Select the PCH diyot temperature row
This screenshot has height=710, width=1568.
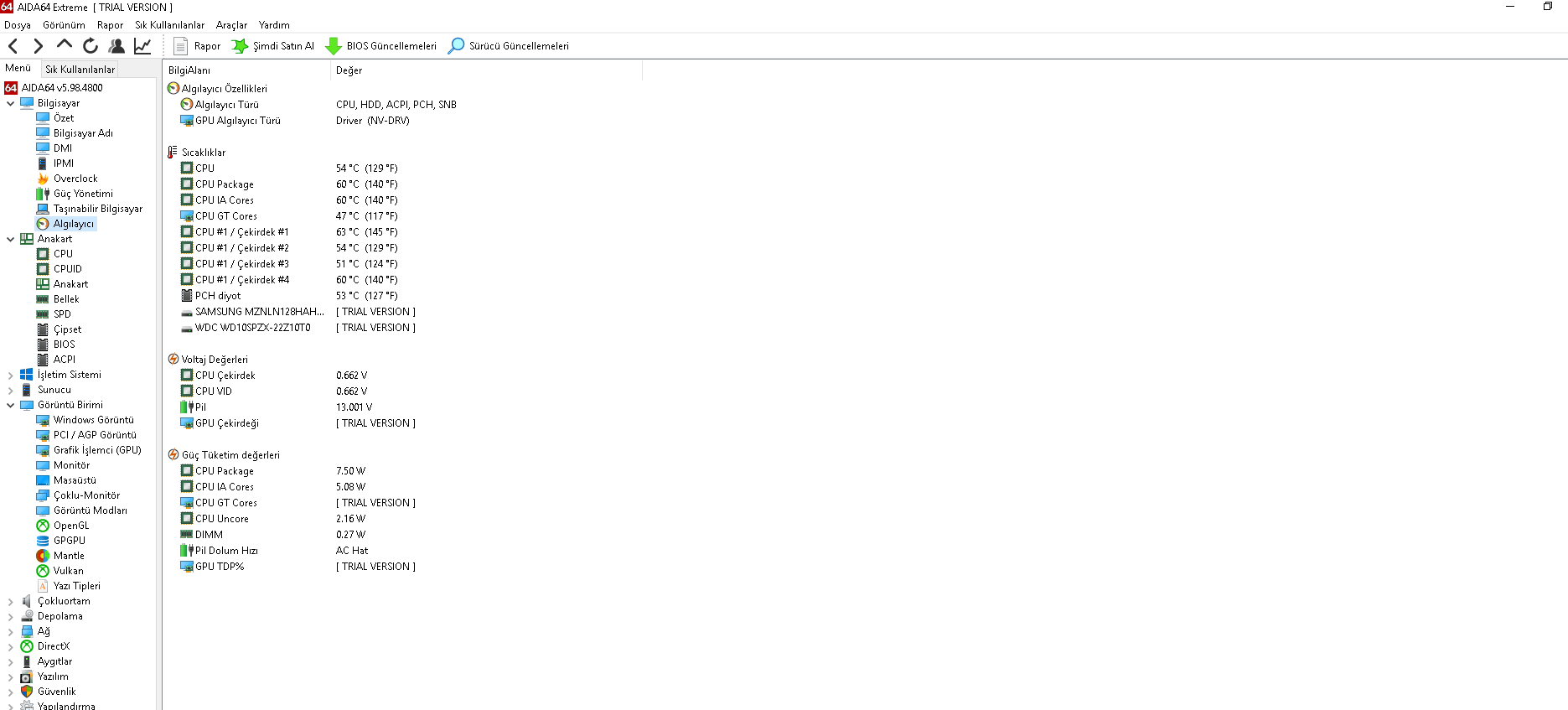coord(289,296)
